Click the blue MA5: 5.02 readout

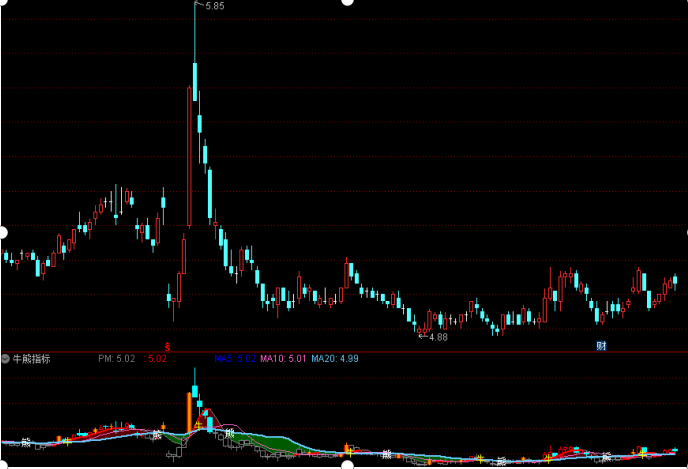[x=235, y=359]
